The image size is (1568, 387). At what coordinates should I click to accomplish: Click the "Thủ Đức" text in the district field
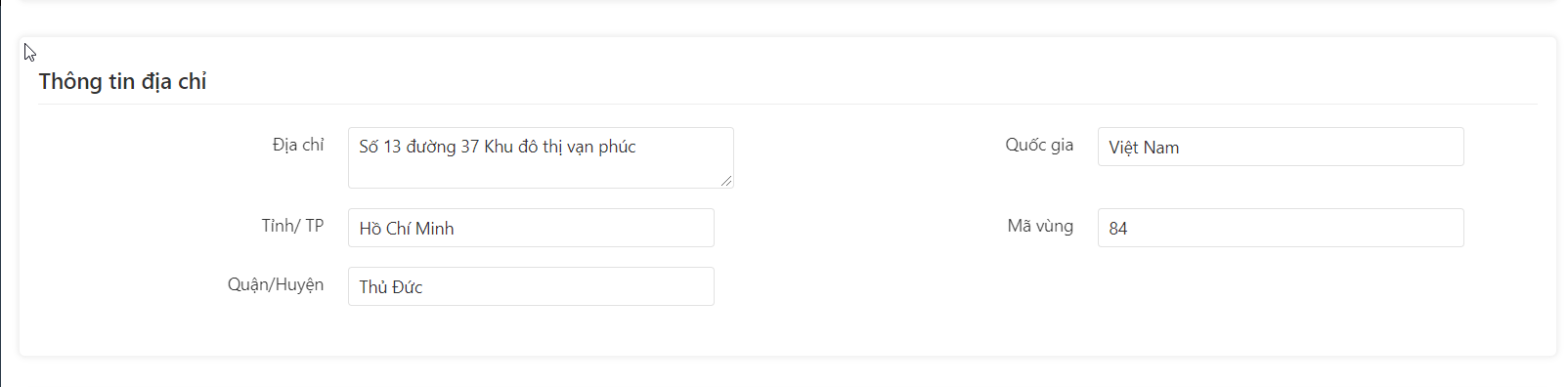(391, 287)
